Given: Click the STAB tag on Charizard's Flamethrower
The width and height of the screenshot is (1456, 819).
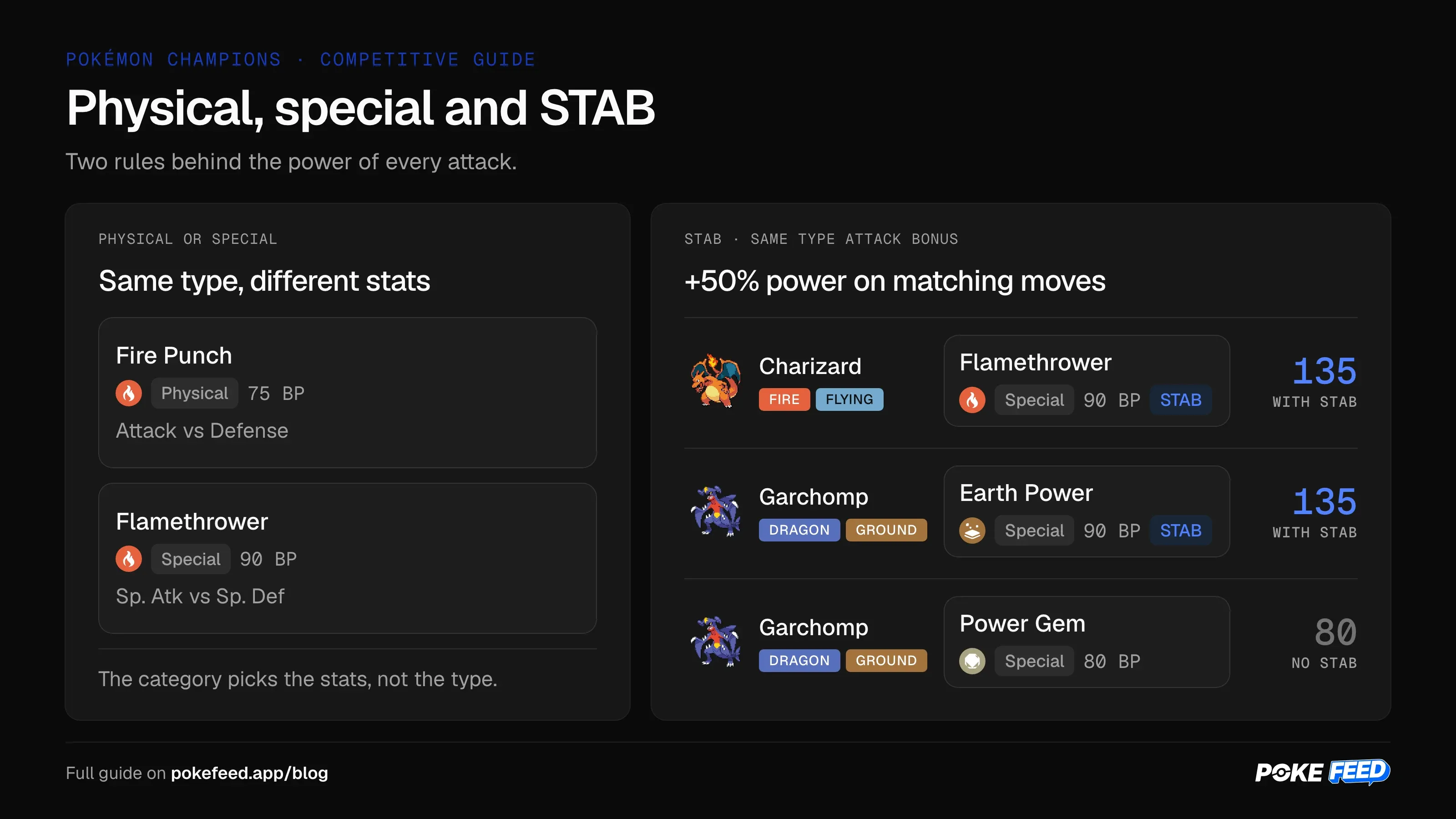Looking at the screenshot, I should click(1181, 399).
